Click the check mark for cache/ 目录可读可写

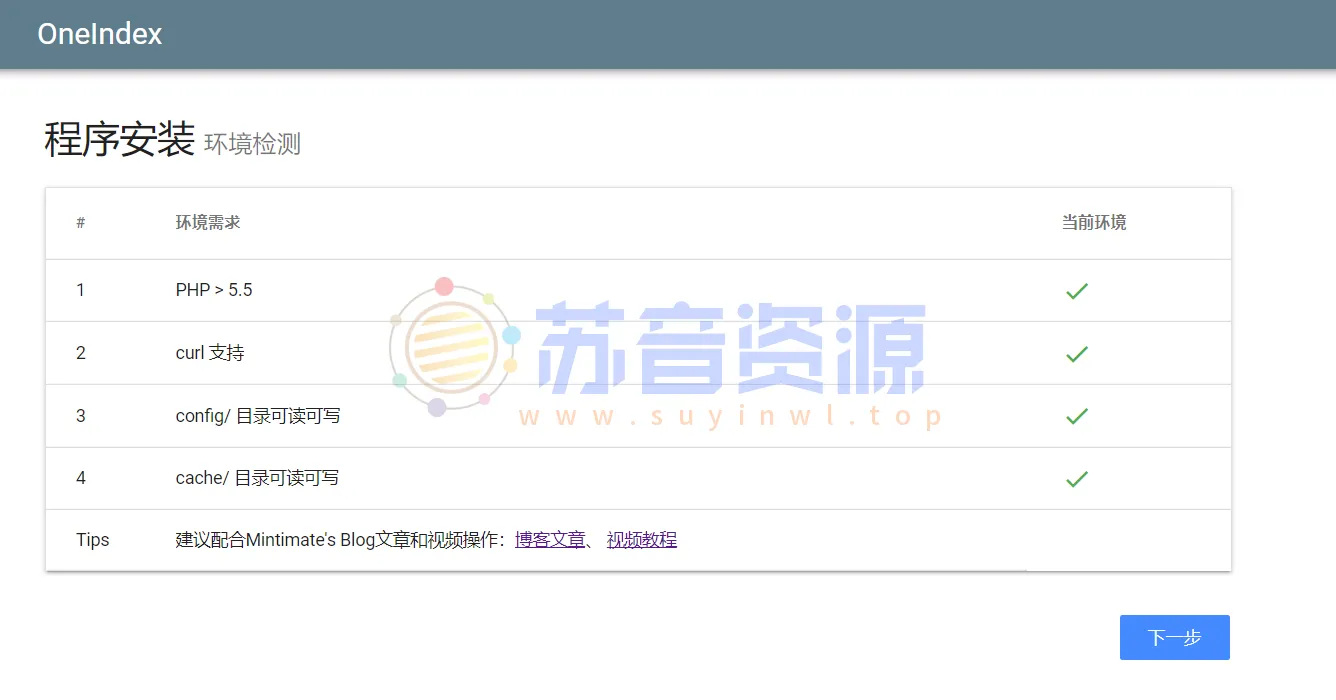tap(1076, 478)
